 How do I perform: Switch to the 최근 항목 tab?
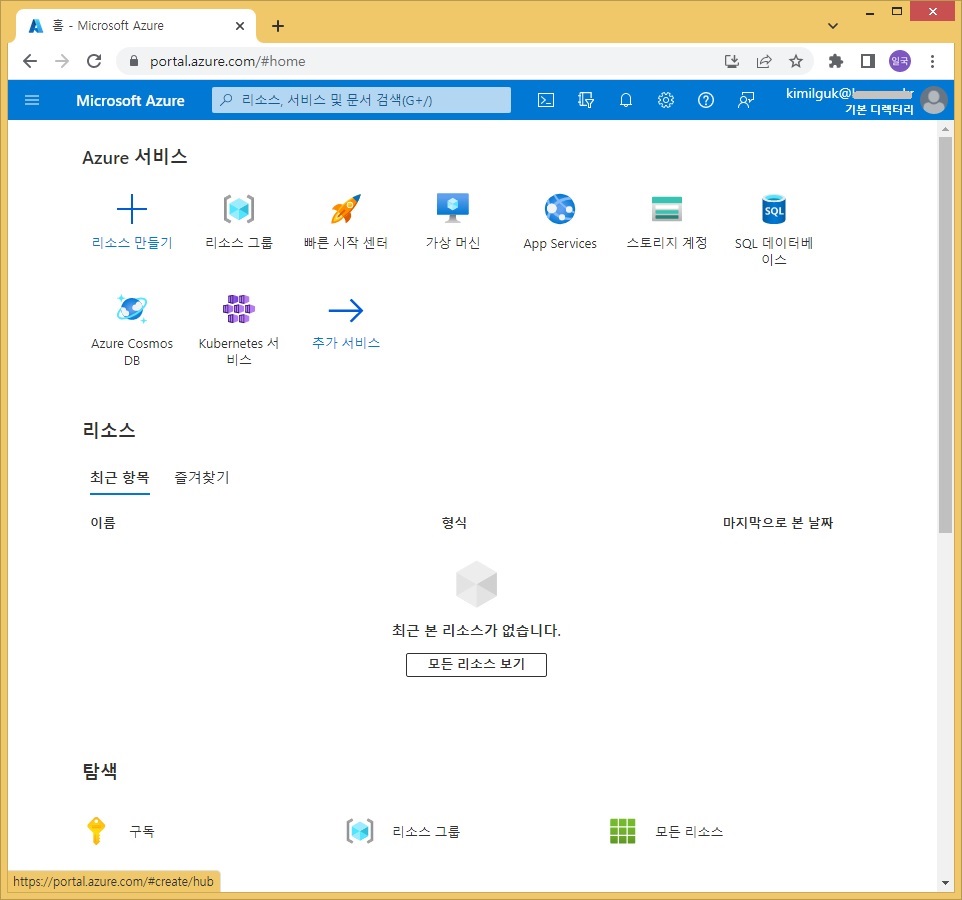pyautogui.click(x=120, y=477)
